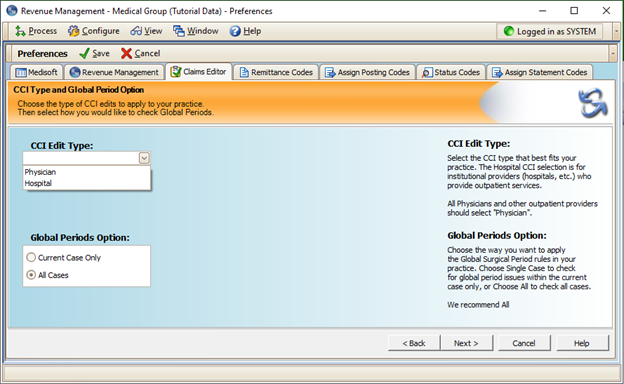Image resolution: width=624 pixels, height=384 pixels.
Task: Open the Assign Posting Codes tab
Action: pos(367,72)
